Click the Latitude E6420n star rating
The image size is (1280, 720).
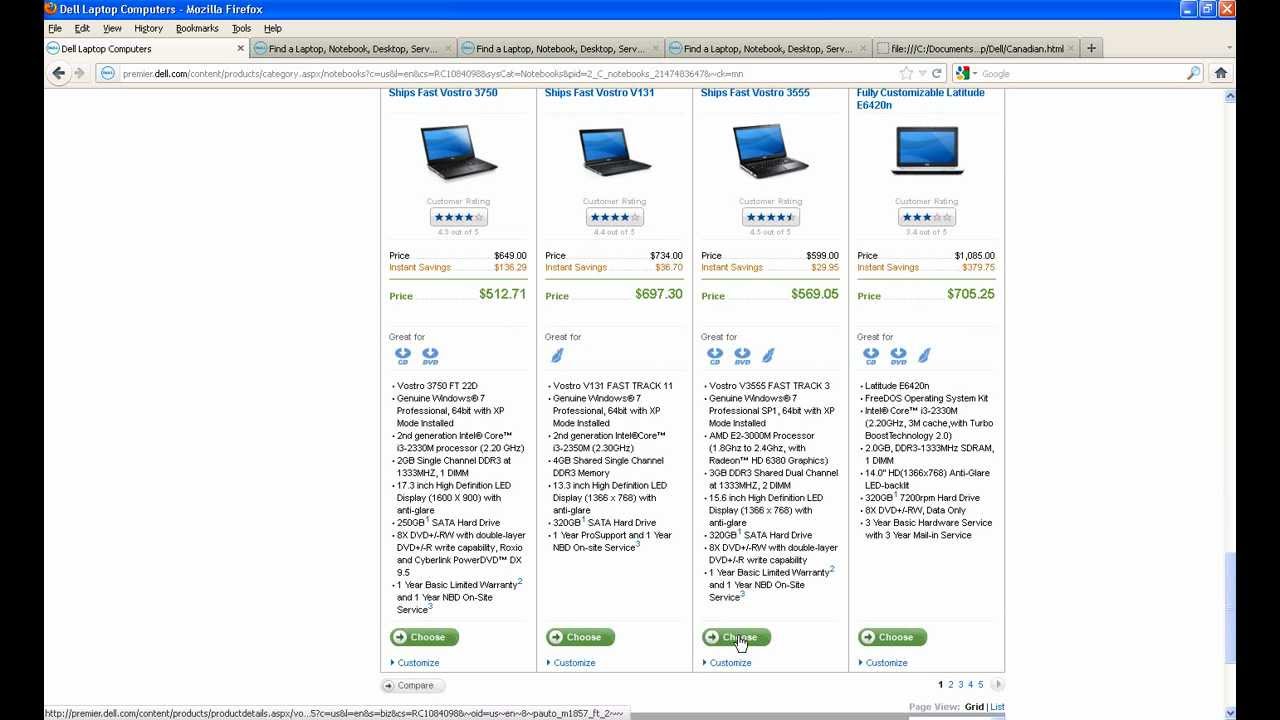(926, 217)
